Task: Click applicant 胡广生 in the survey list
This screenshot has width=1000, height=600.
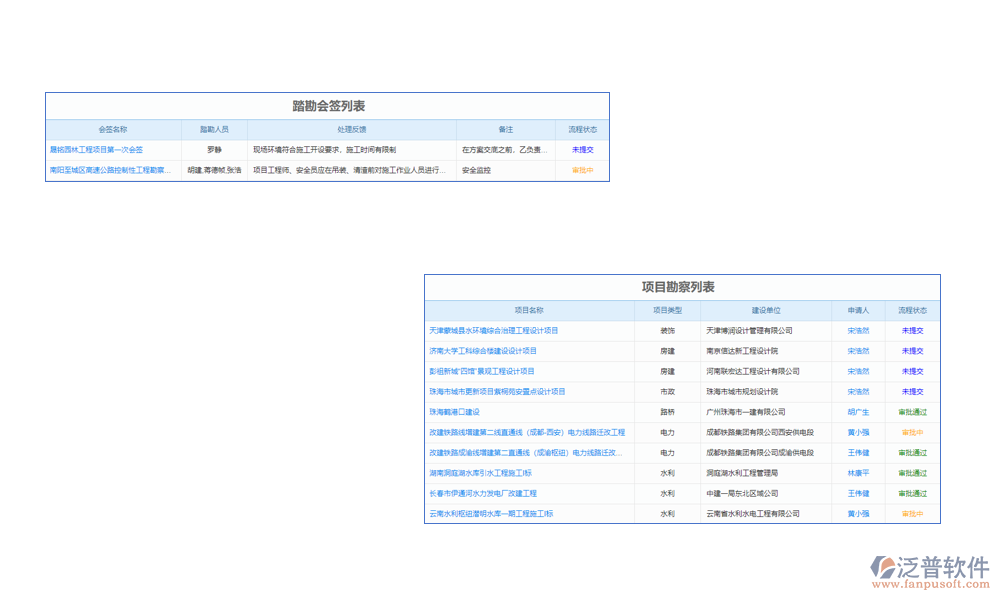Action: 858,412
